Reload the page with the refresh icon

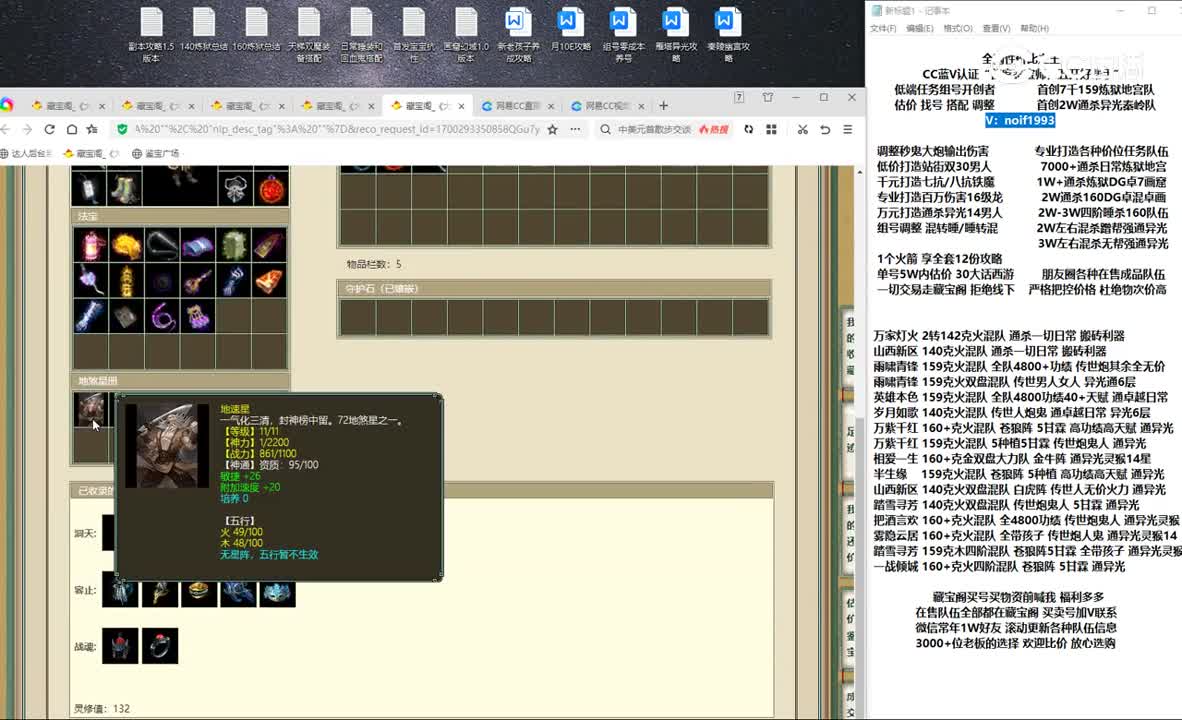49,129
